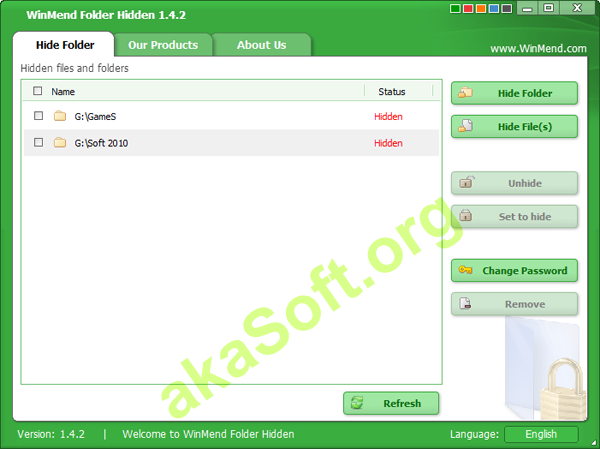The height and width of the screenshot is (449, 600).
Task: Open the English language dropdown
Action: pos(541,434)
